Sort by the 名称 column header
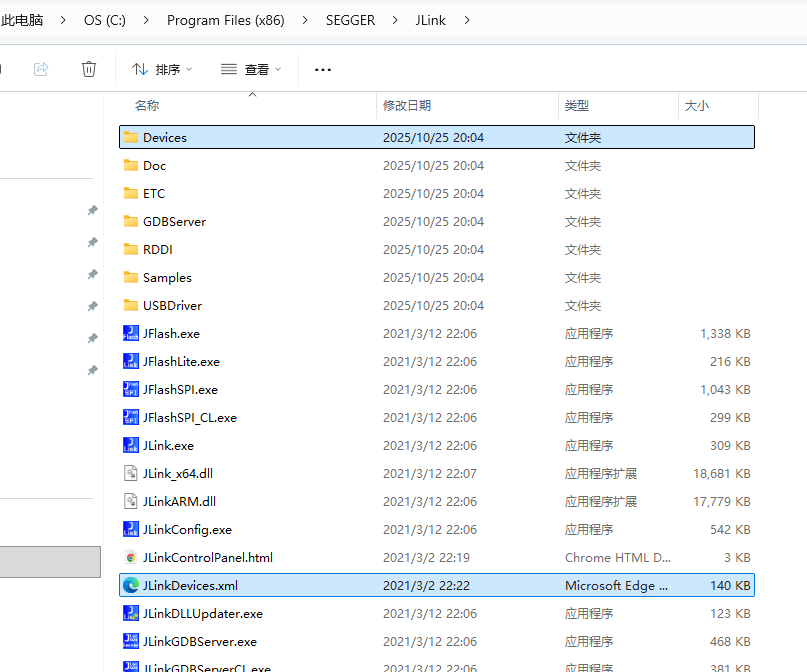The width and height of the screenshot is (807, 672). pos(147,105)
